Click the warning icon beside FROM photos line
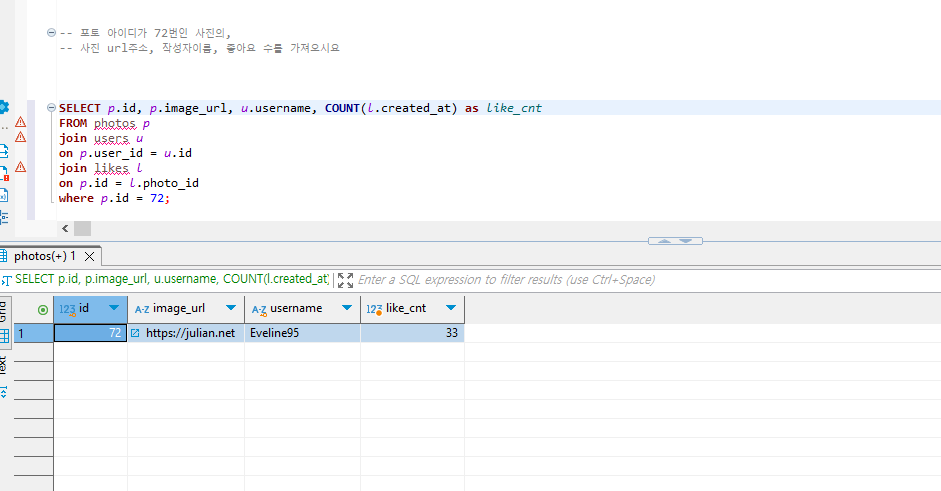Screen dimensions: 941x491 20,122
